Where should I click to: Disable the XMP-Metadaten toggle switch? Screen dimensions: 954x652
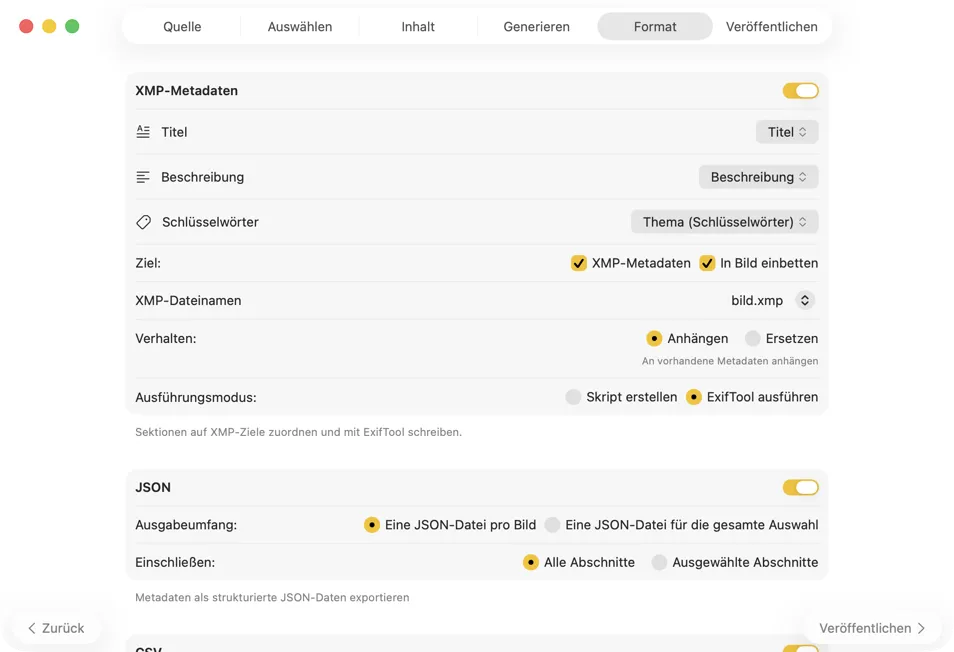click(800, 91)
